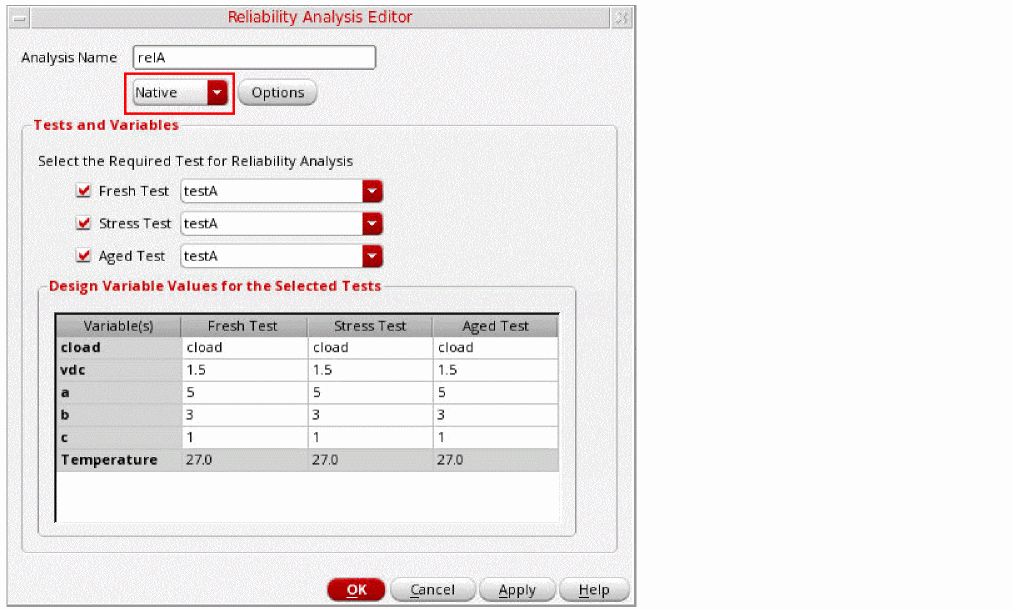Click Stress Test value 1 for c
Image resolution: width=1013 pixels, height=610 pixels.
coord(370,437)
